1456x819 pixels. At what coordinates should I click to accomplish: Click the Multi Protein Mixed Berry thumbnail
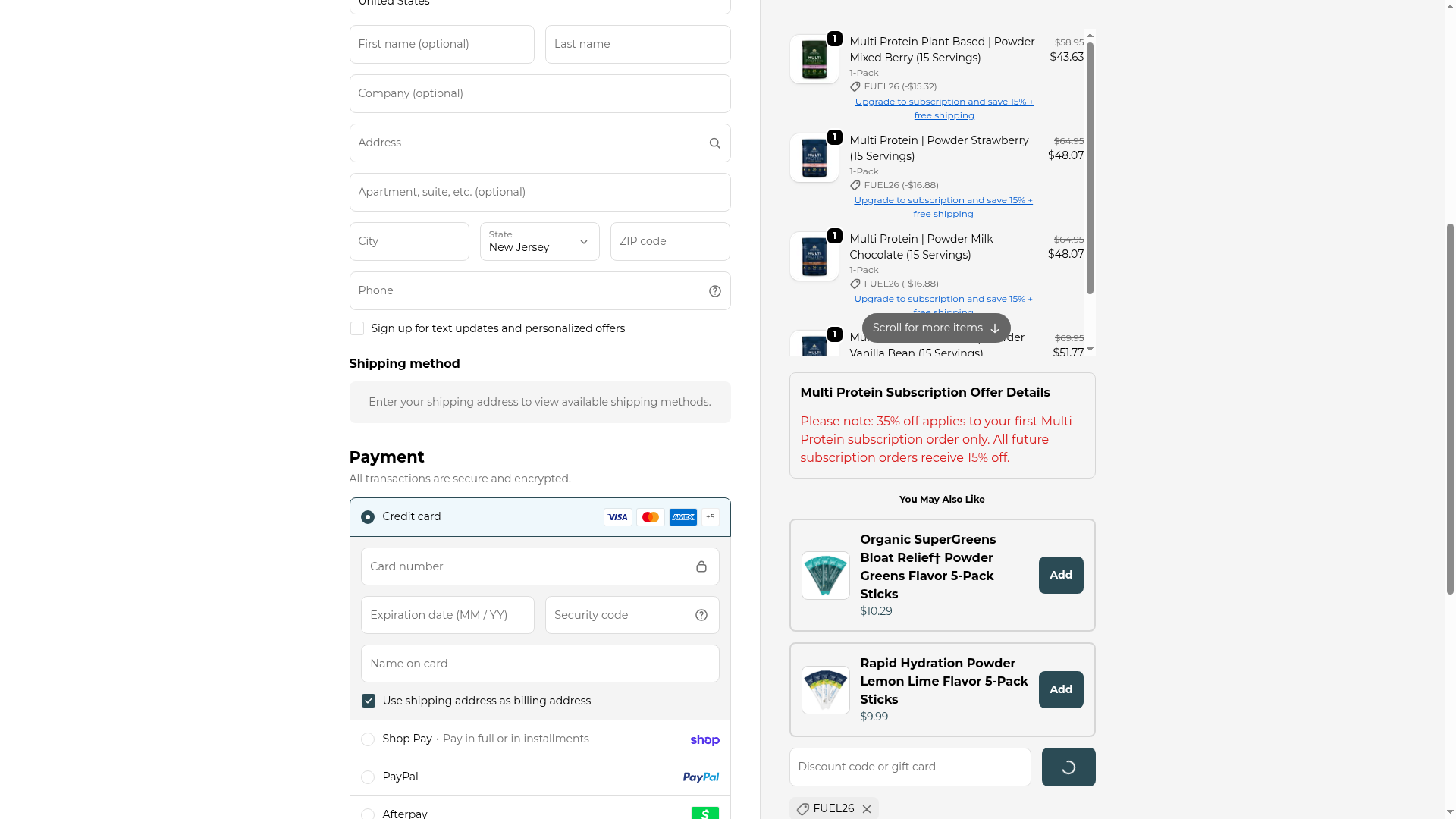point(814,59)
